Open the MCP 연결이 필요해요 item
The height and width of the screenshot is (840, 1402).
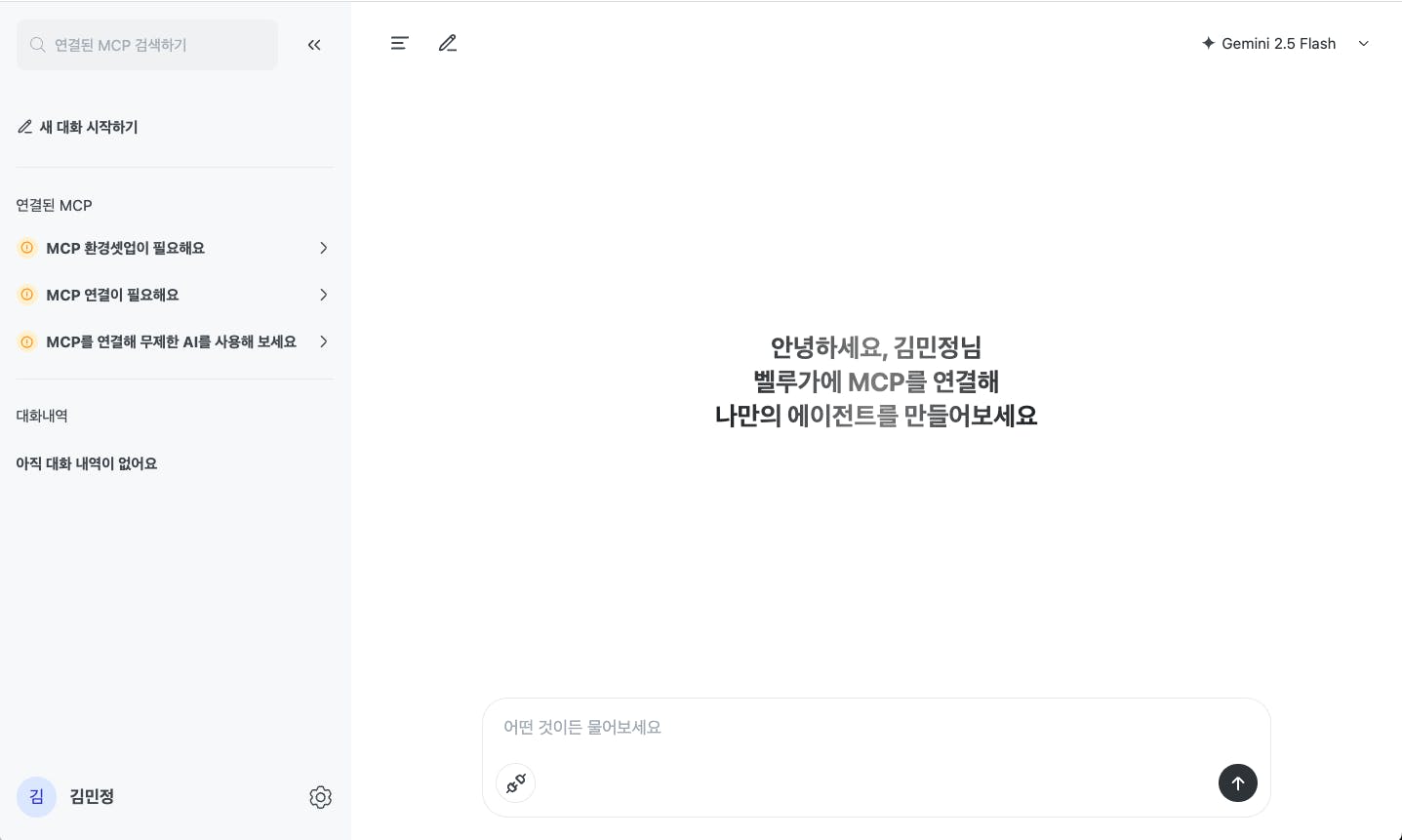(175, 295)
